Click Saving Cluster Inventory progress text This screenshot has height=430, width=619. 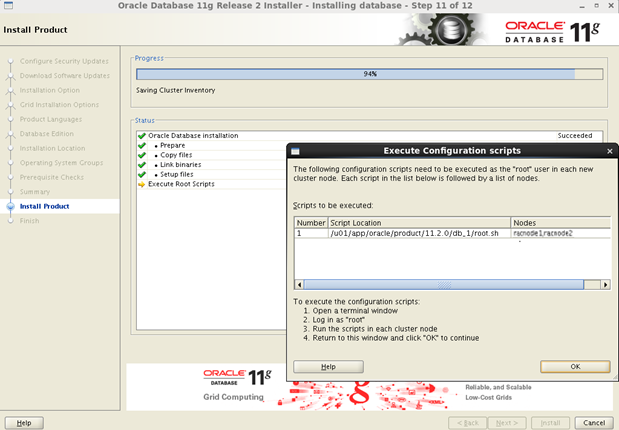click(176, 90)
